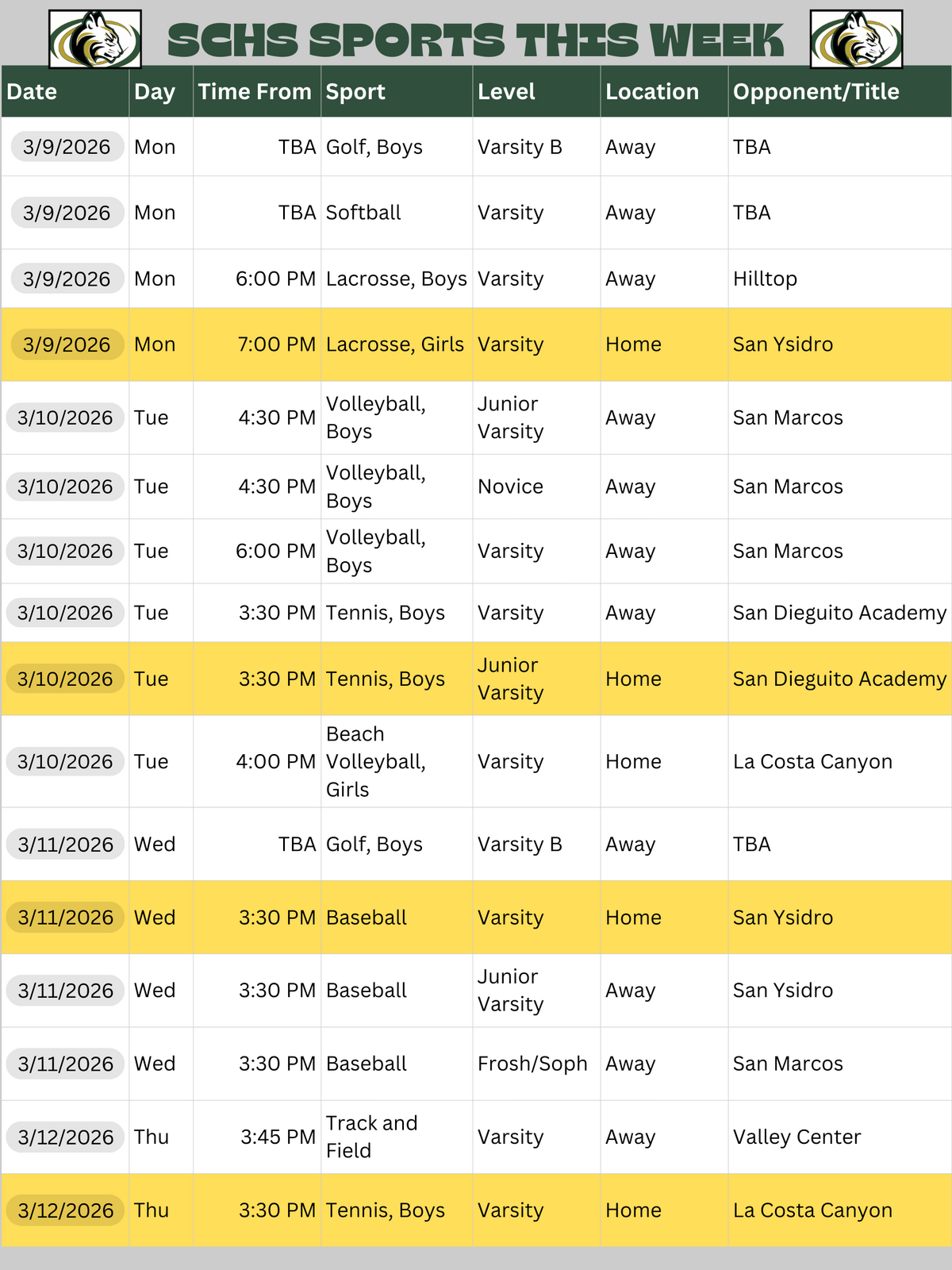The image size is (952, 1270).
Task: Click the 3:45 PM time cell
Action: coord(278,1137)
